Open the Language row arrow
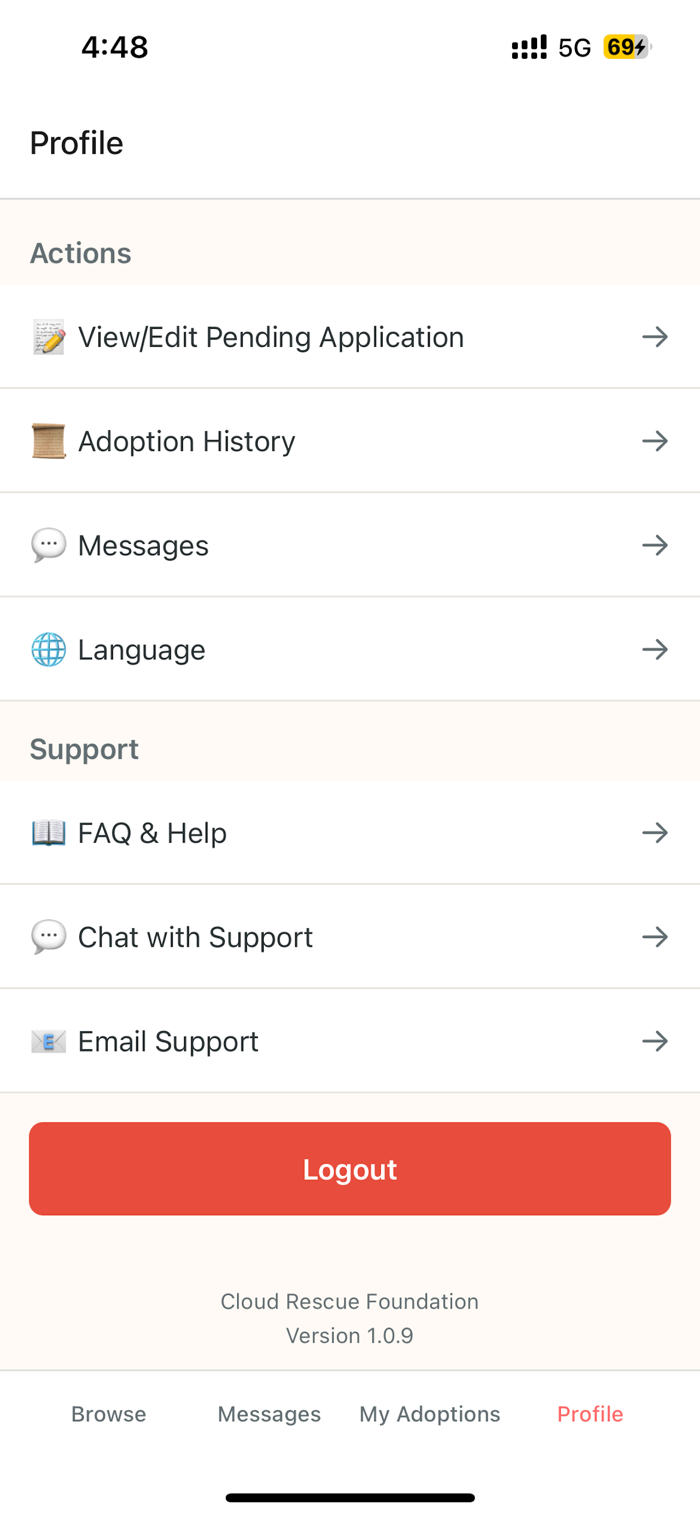 tap(655, 650)
